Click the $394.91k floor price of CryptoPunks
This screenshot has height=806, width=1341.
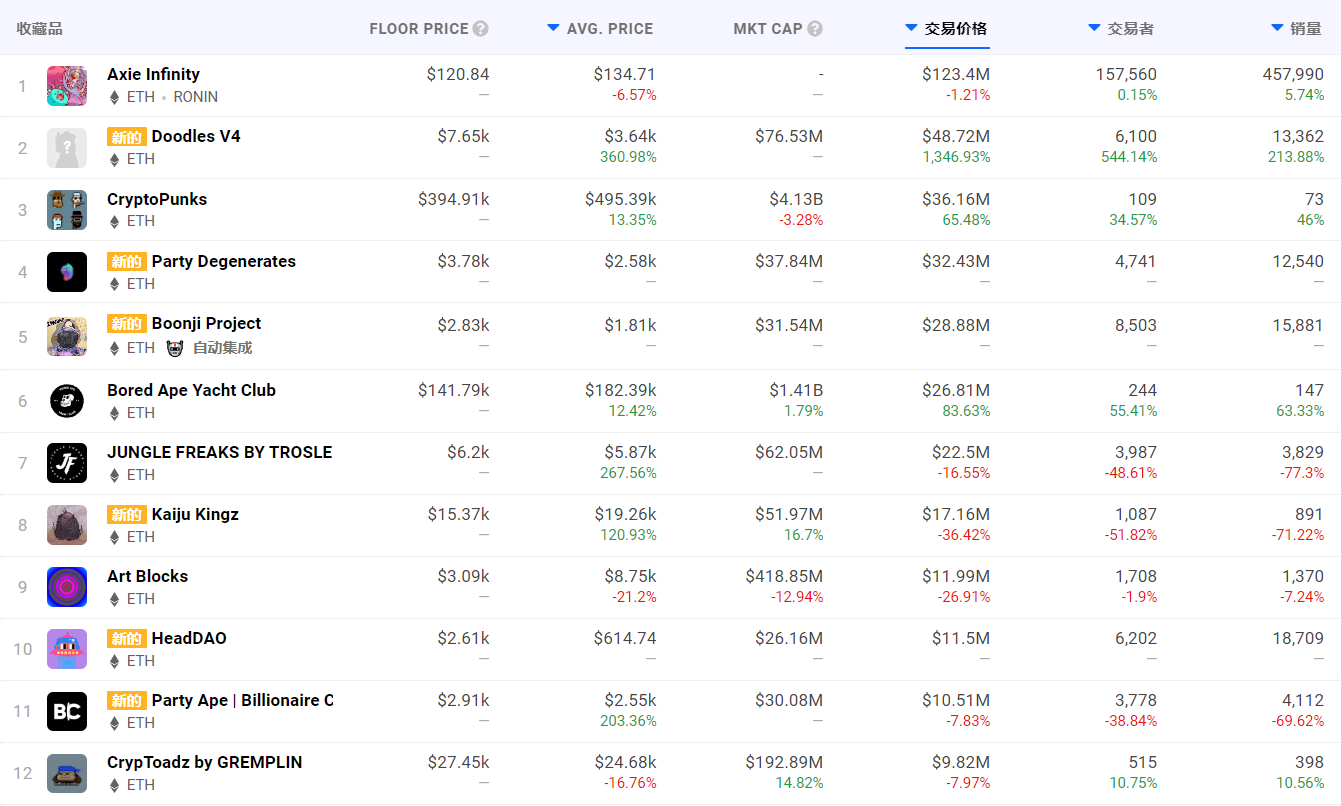tap(454, 199)
